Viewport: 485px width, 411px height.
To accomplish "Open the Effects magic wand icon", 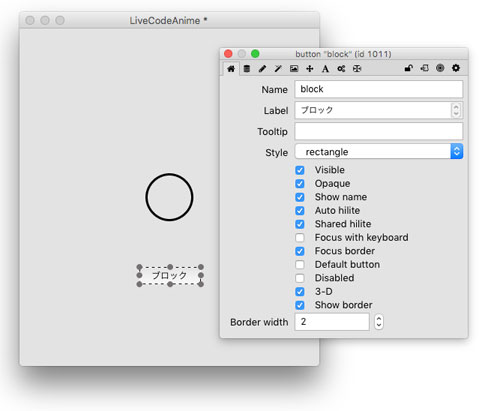I will [x=278, y=69].
